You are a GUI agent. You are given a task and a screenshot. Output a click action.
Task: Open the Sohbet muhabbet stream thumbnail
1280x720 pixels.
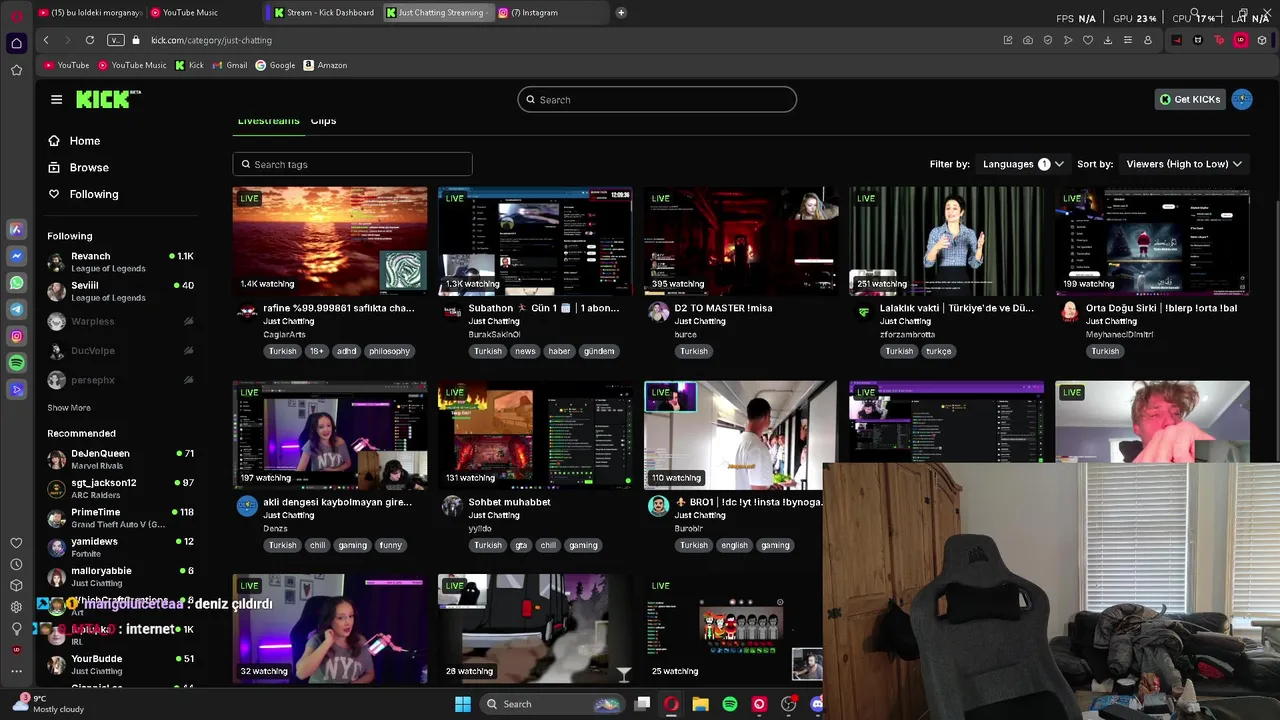(x=535, y=434)
